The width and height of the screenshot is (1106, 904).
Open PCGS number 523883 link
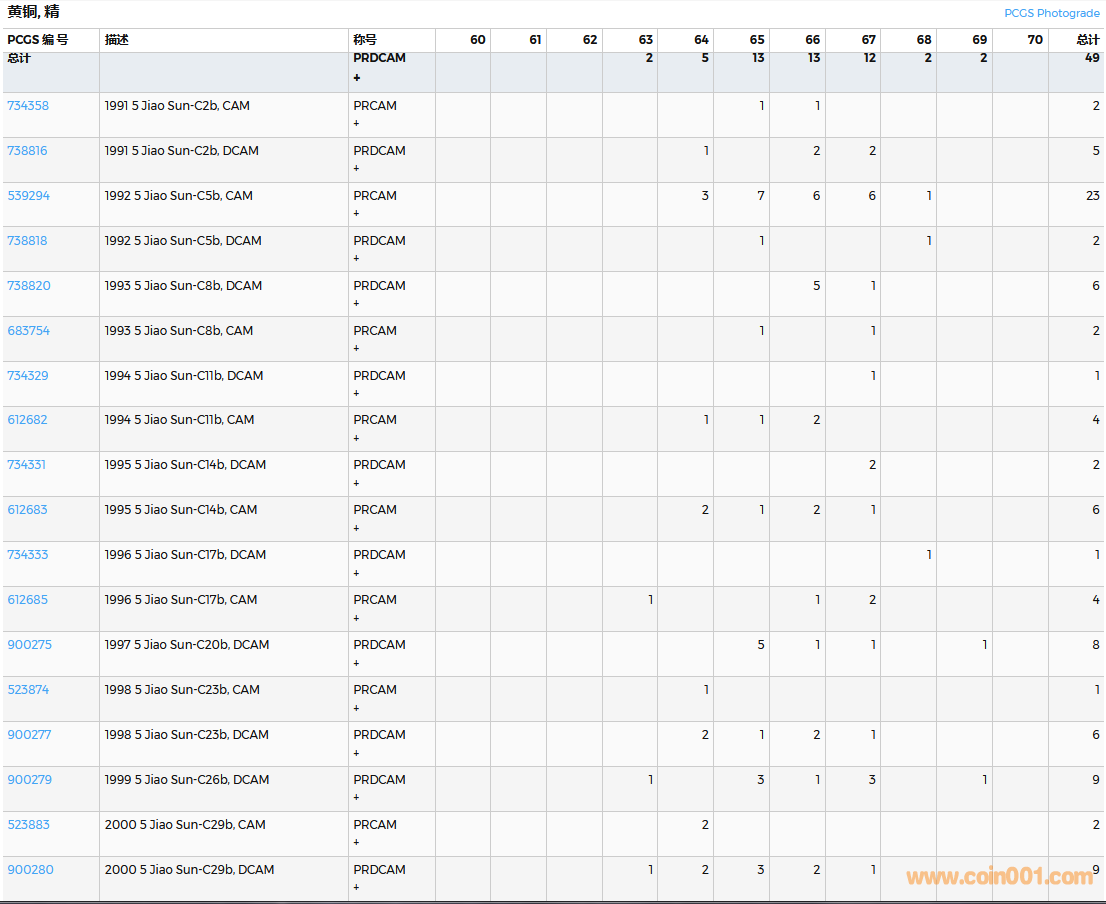pyautogui.click(x=28, y=825)
